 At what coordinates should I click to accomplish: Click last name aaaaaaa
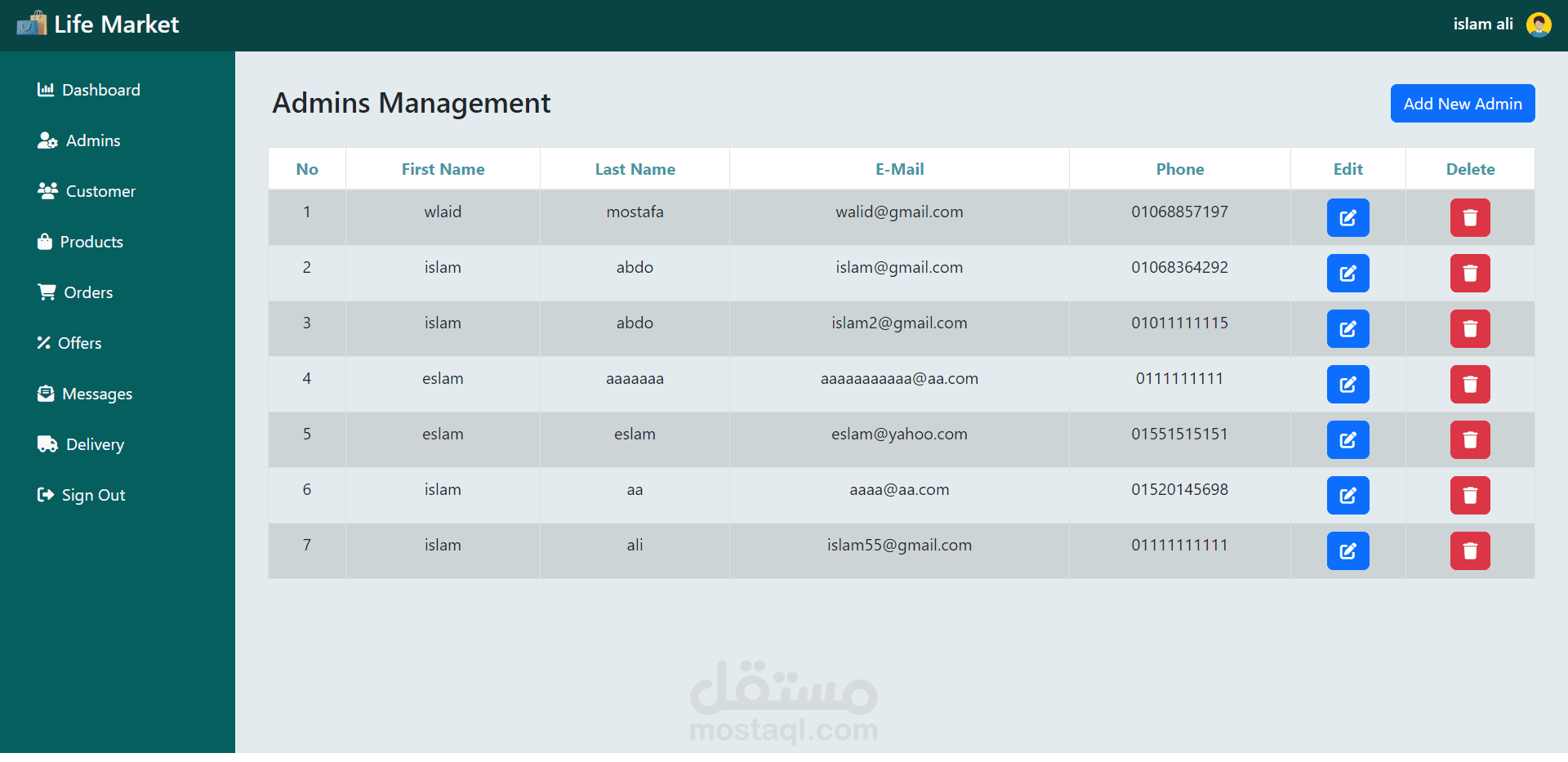coord(635,379)
